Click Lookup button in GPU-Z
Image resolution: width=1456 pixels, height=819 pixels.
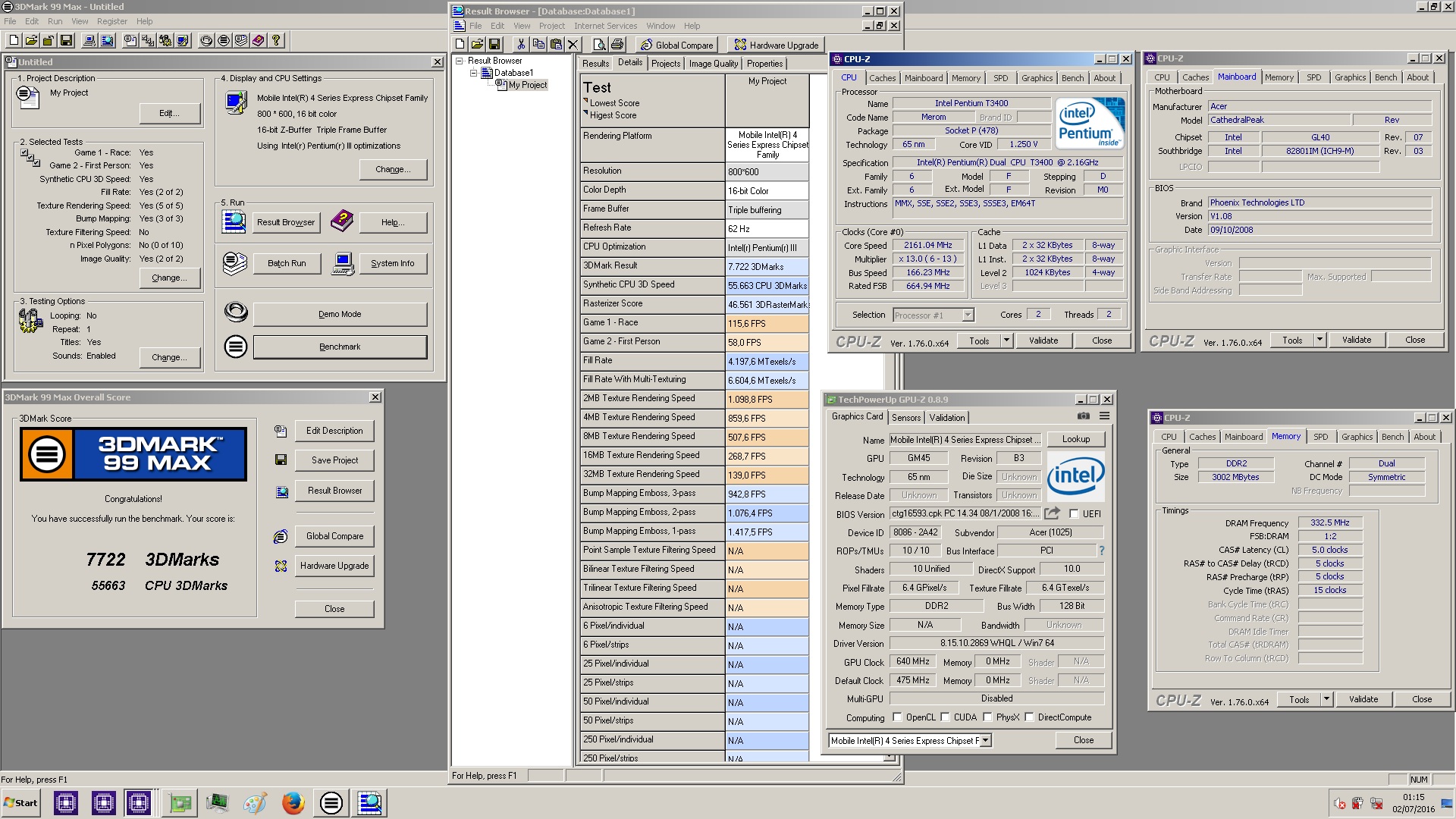click(1075, 439)
